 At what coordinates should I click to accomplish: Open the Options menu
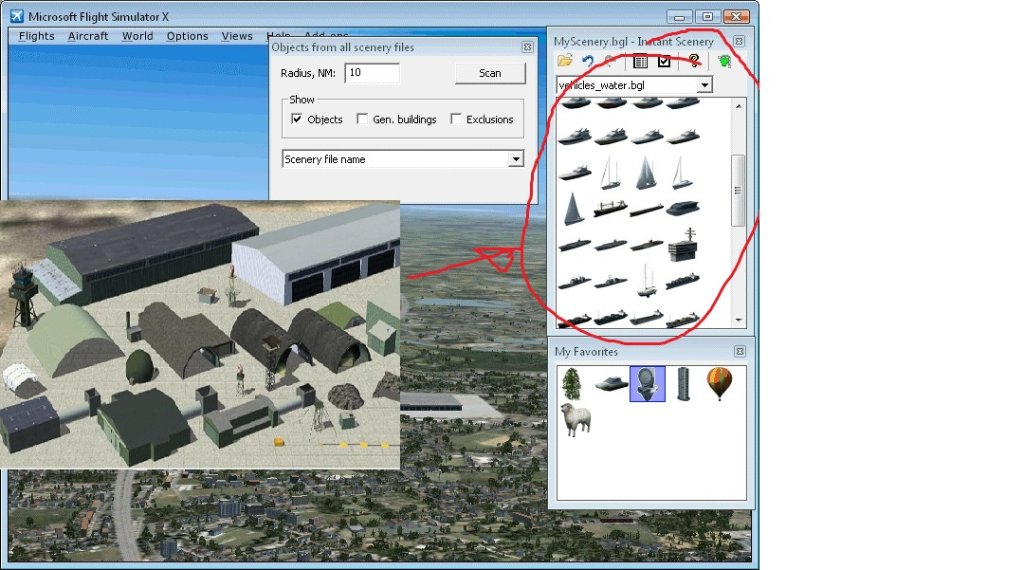coord(187,36)
